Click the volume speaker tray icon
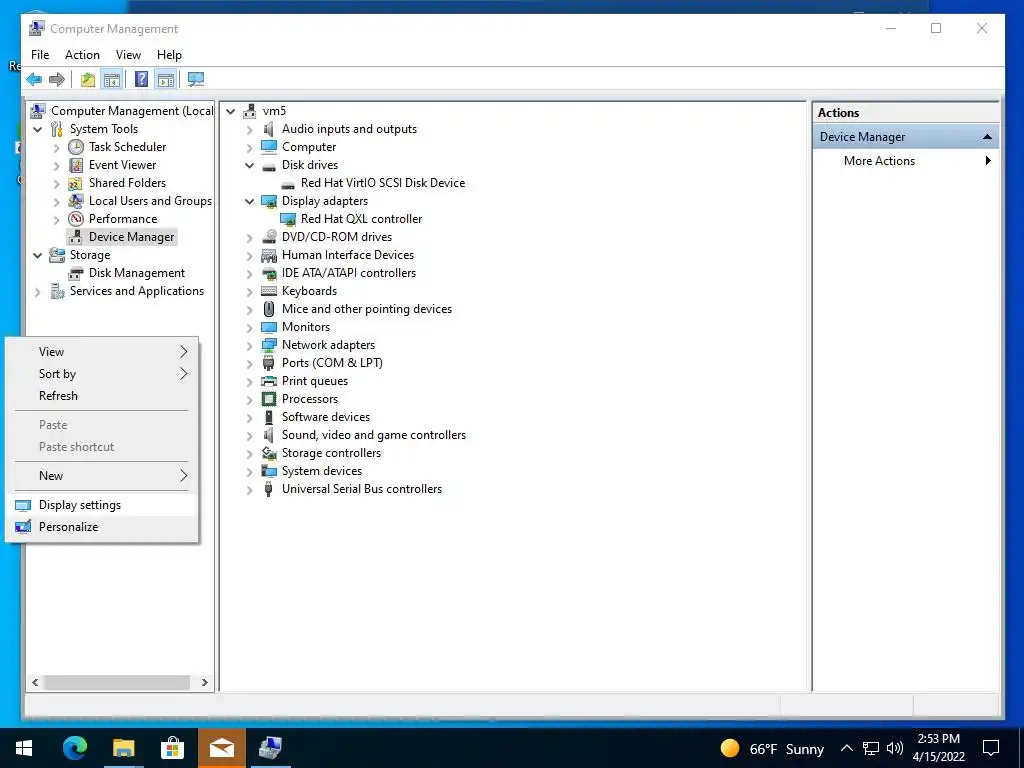The image size is (1024, 768). tap(895, 748)
